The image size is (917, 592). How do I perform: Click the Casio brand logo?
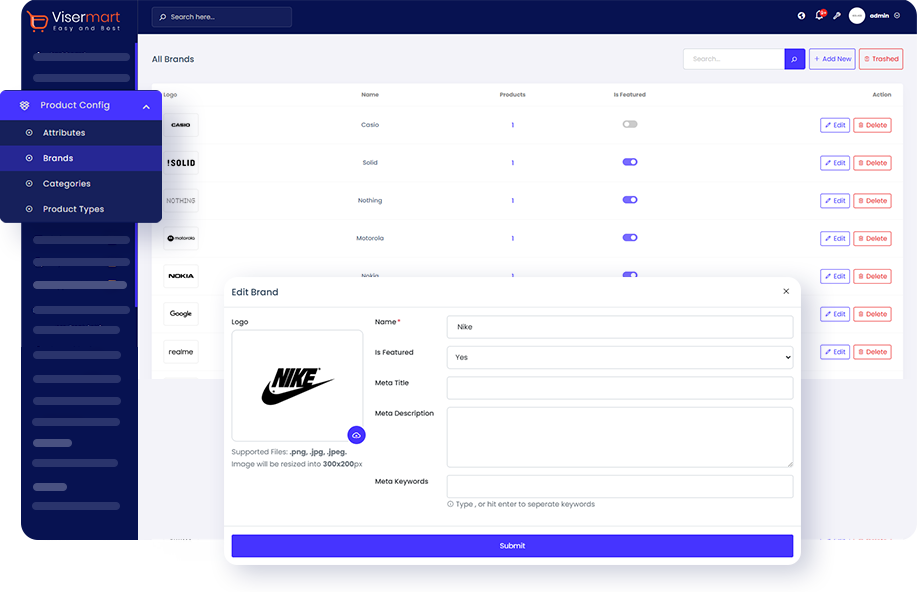[x=181, y=125]
